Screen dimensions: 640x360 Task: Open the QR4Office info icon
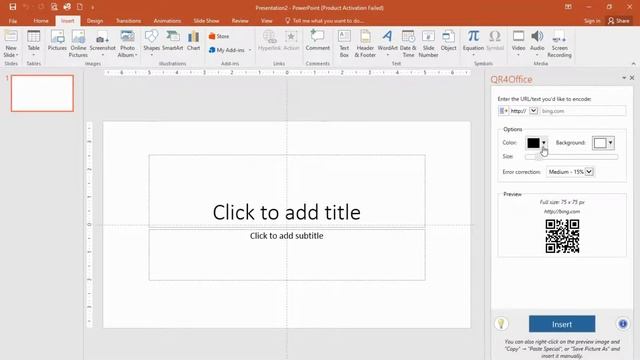[x=622, y=324]
